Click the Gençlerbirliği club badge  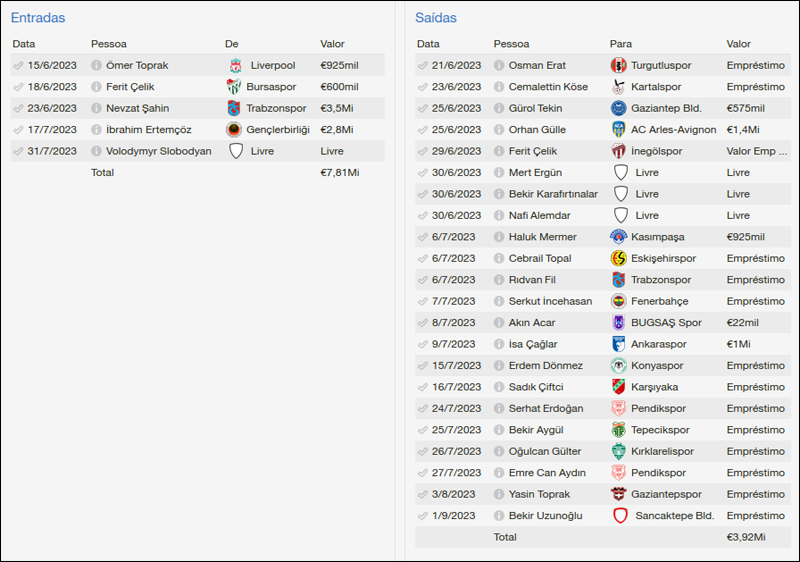pyautogui.click(x=235, y=130)
